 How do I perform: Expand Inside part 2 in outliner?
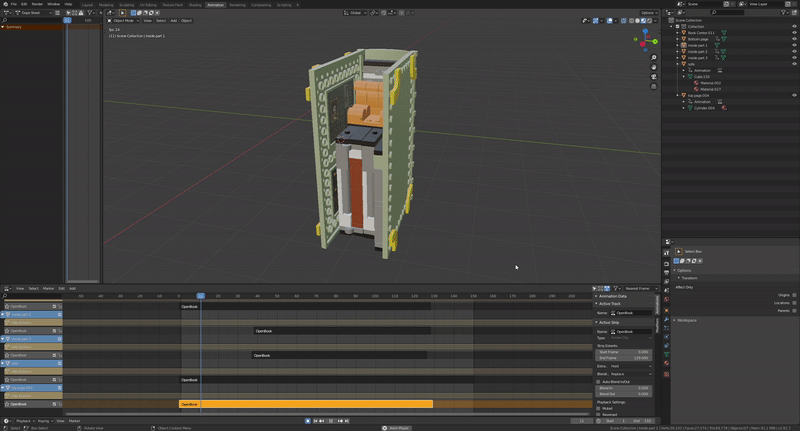click(678, 52)
